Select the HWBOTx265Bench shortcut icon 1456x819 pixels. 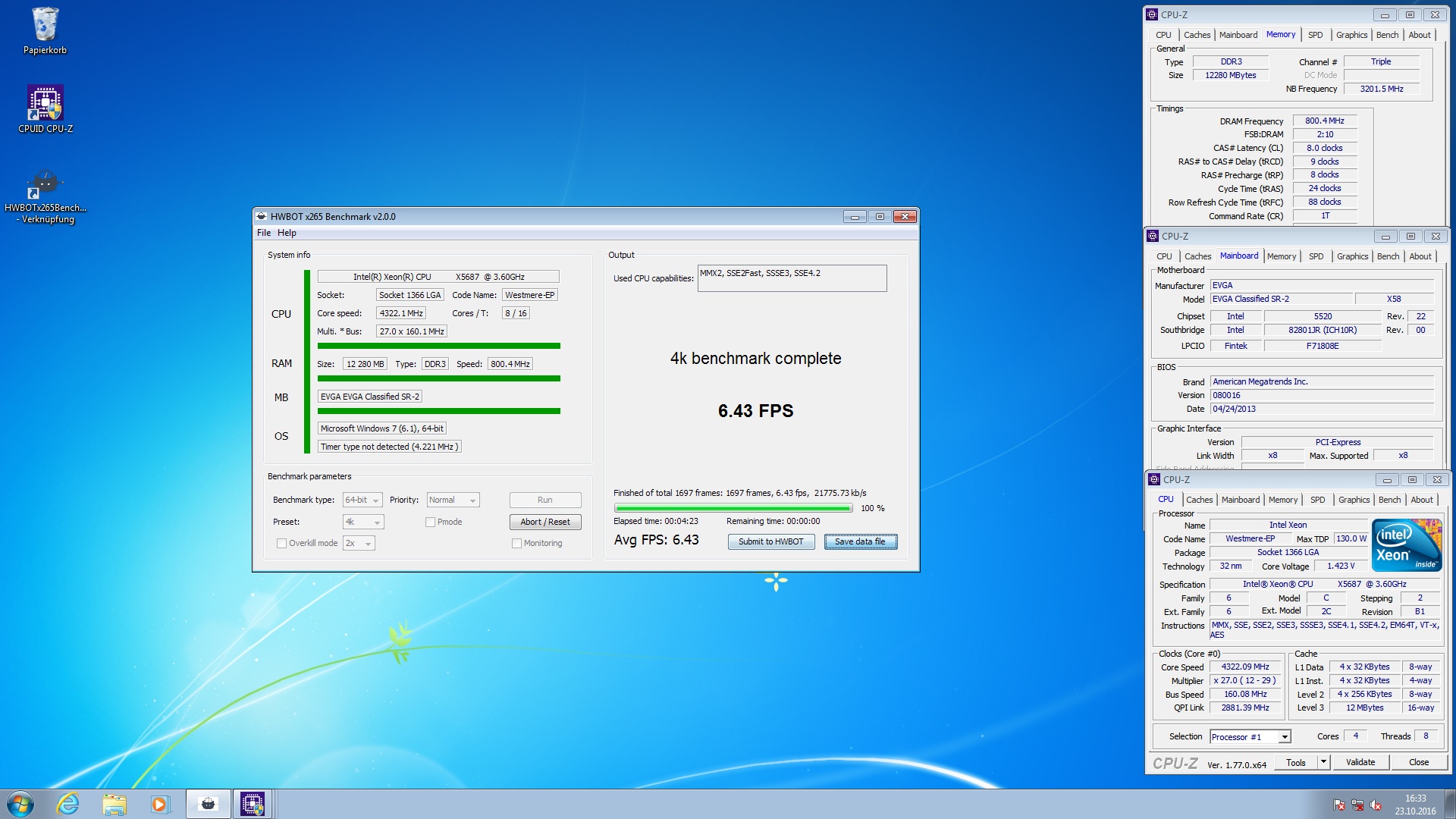[45, 196]
